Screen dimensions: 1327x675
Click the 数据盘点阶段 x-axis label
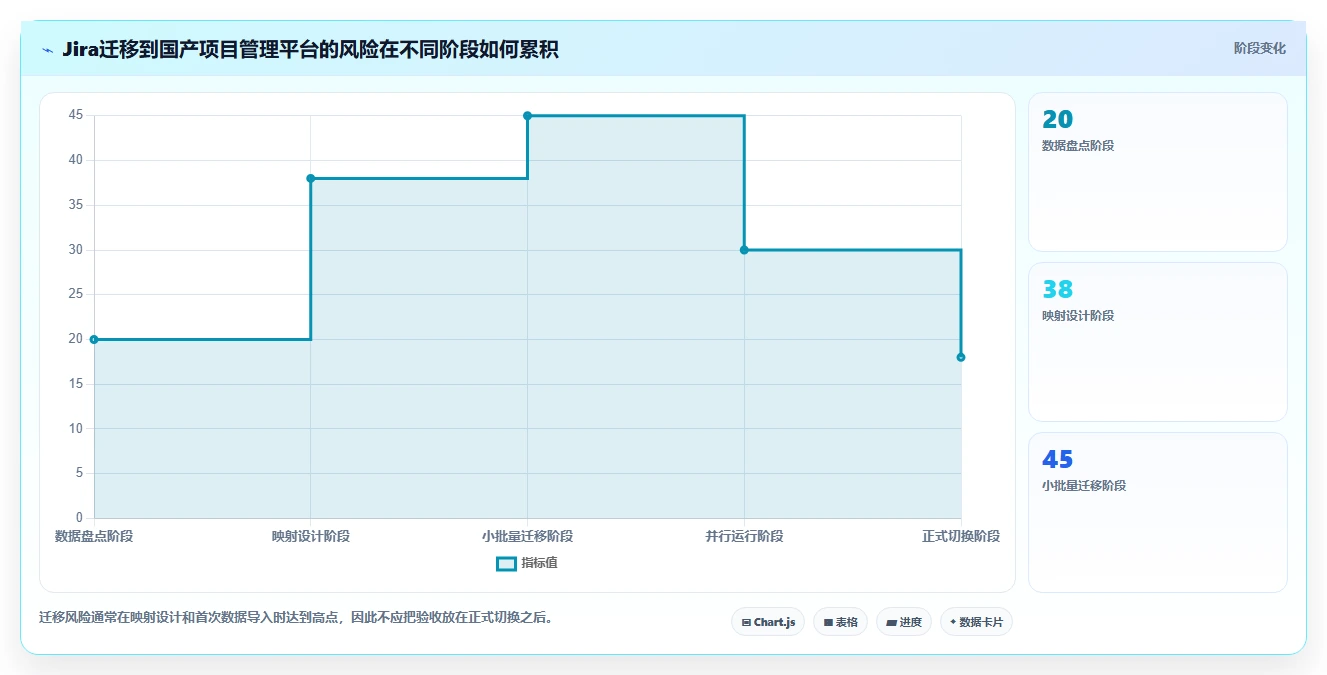94,536
